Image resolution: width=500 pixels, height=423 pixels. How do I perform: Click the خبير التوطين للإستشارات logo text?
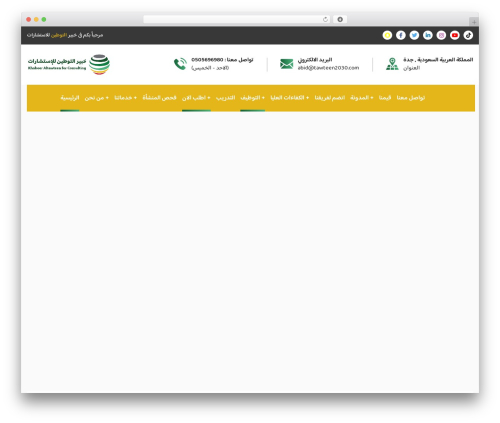(57, 61)
